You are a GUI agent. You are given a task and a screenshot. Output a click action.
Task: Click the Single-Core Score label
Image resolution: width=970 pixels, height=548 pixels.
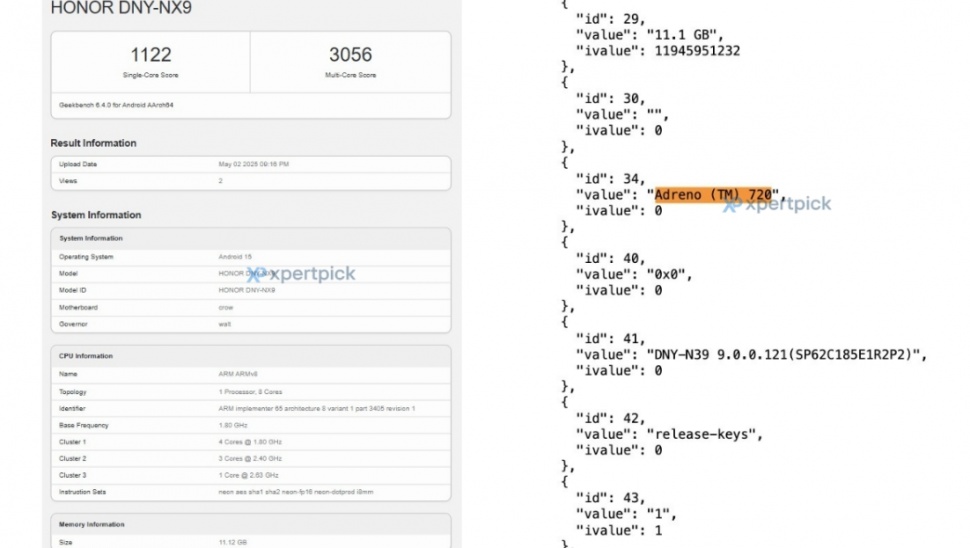click(150, 75)
